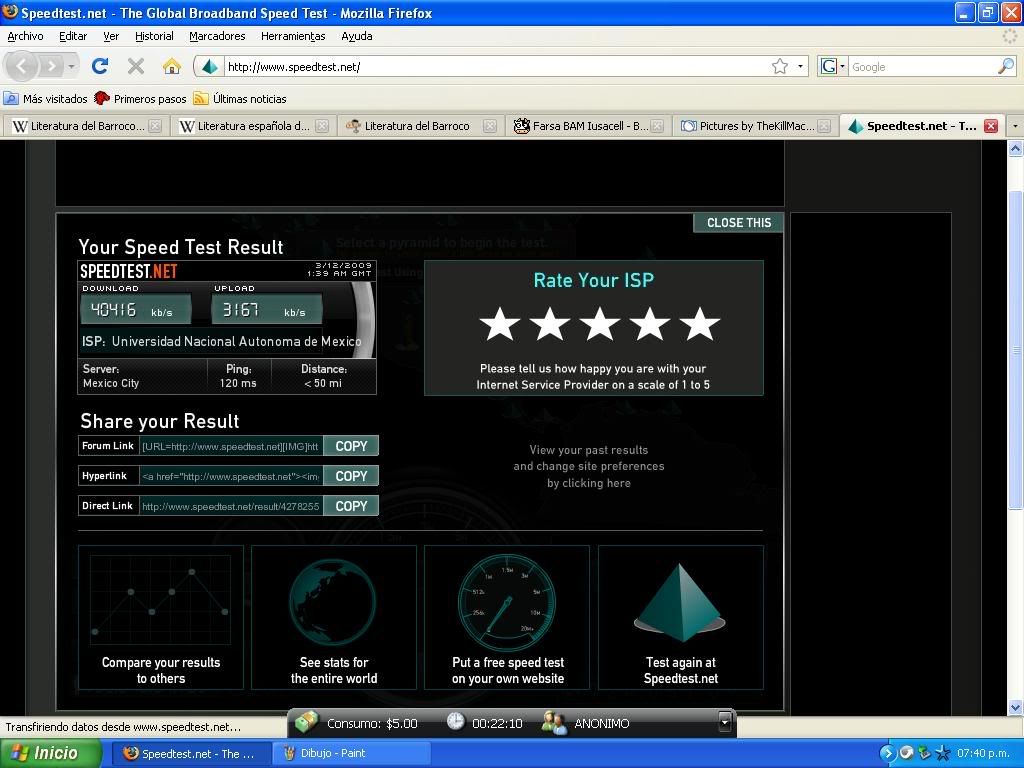
Task: Open the Últimas noticias feed bookmark
Action: tap(240, 99)
